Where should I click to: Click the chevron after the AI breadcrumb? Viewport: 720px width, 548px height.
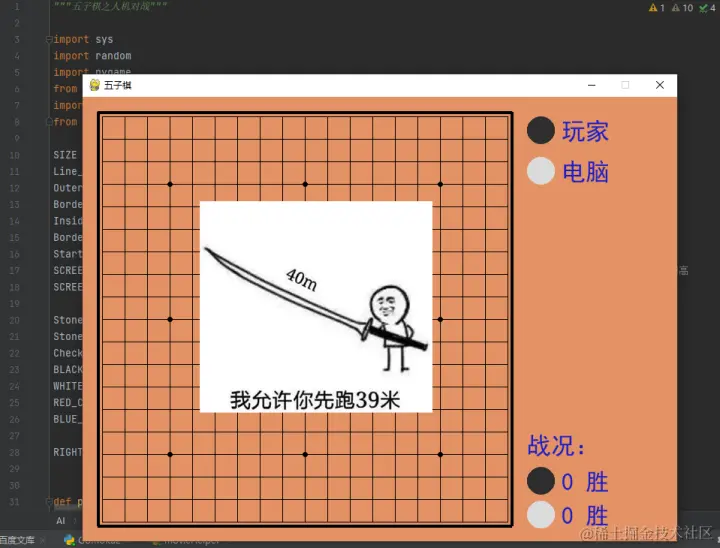(75, 521)
